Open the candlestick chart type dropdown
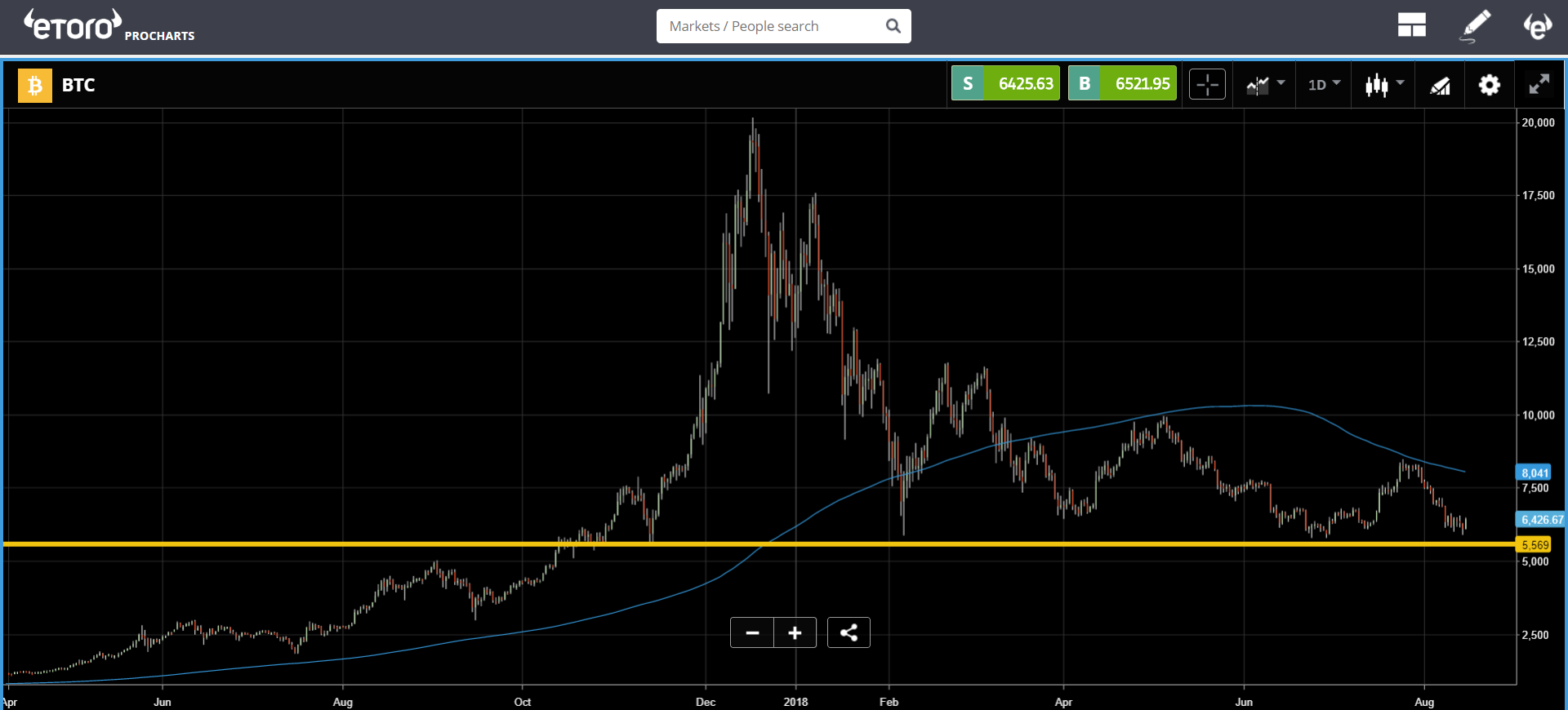1568x710 pixels. (x=1384, y=84)
